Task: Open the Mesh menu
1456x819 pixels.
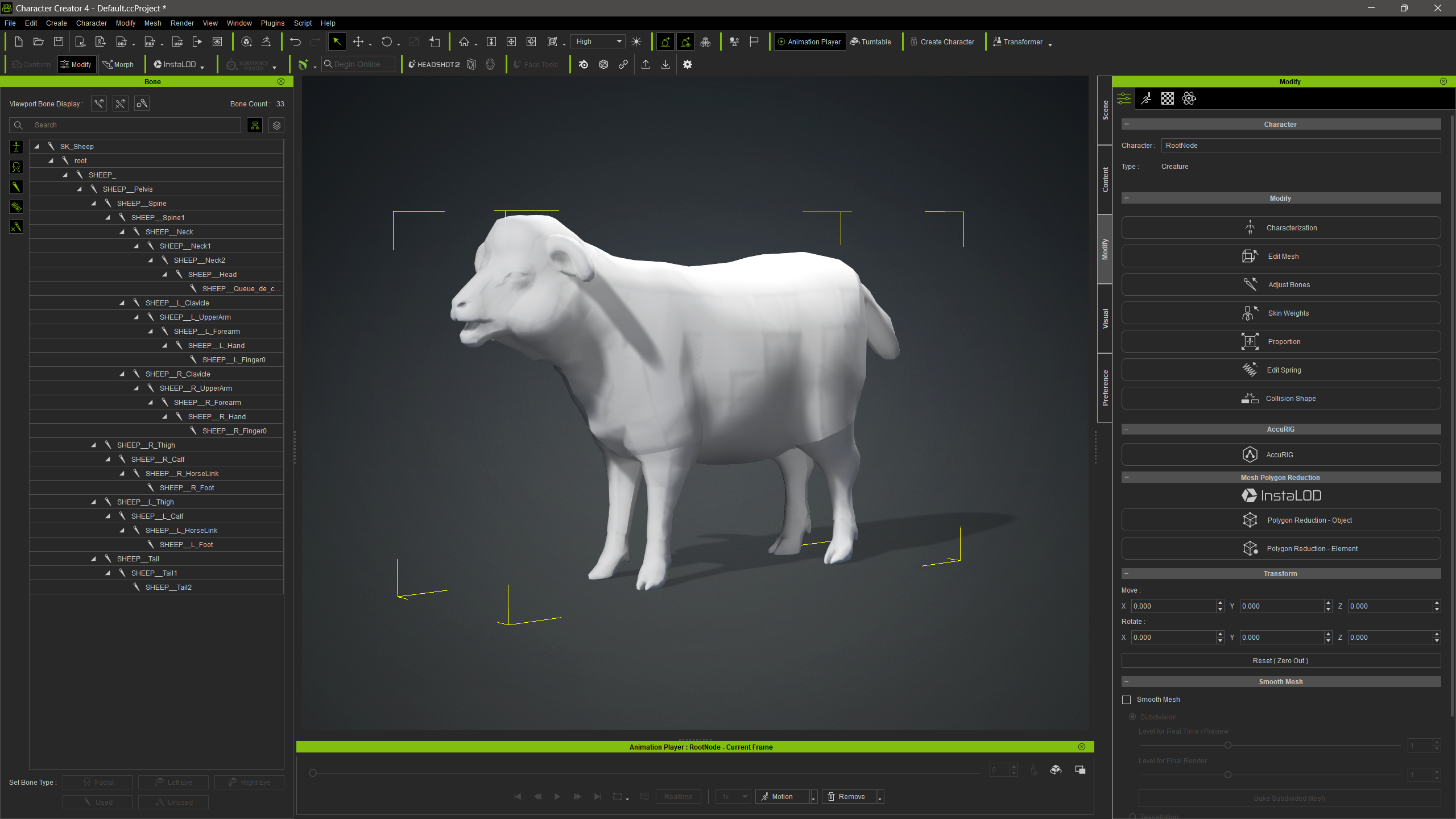Action: [x=152, y=23]
